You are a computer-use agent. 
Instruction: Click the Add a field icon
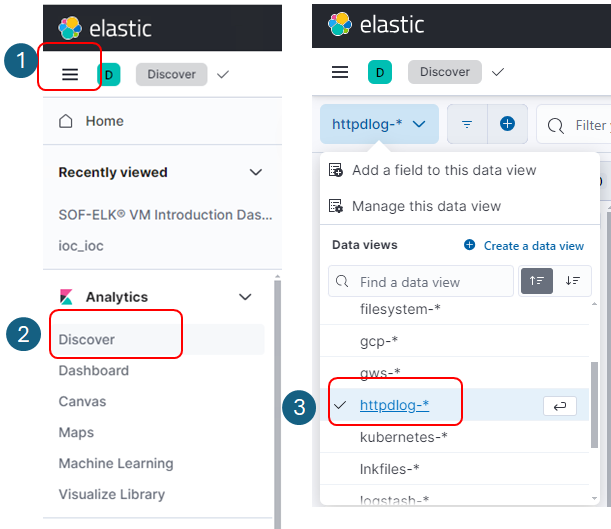click(x=336, y=170)
